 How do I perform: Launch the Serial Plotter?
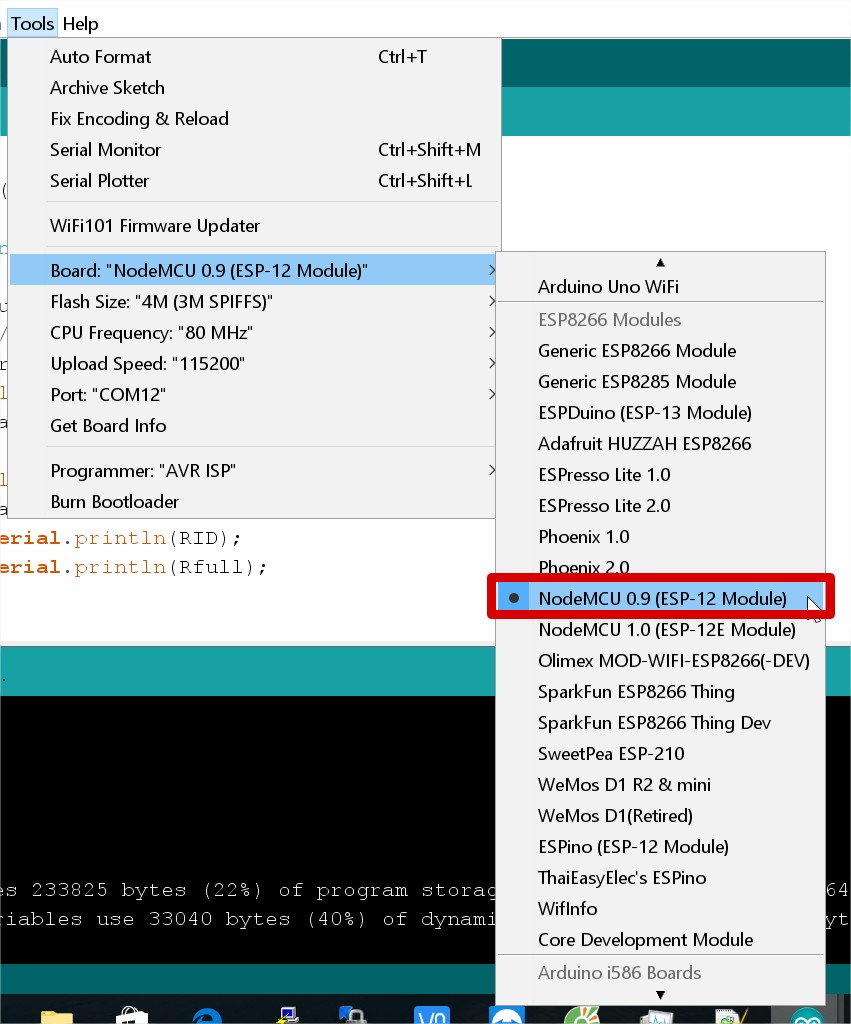[254, 181]
